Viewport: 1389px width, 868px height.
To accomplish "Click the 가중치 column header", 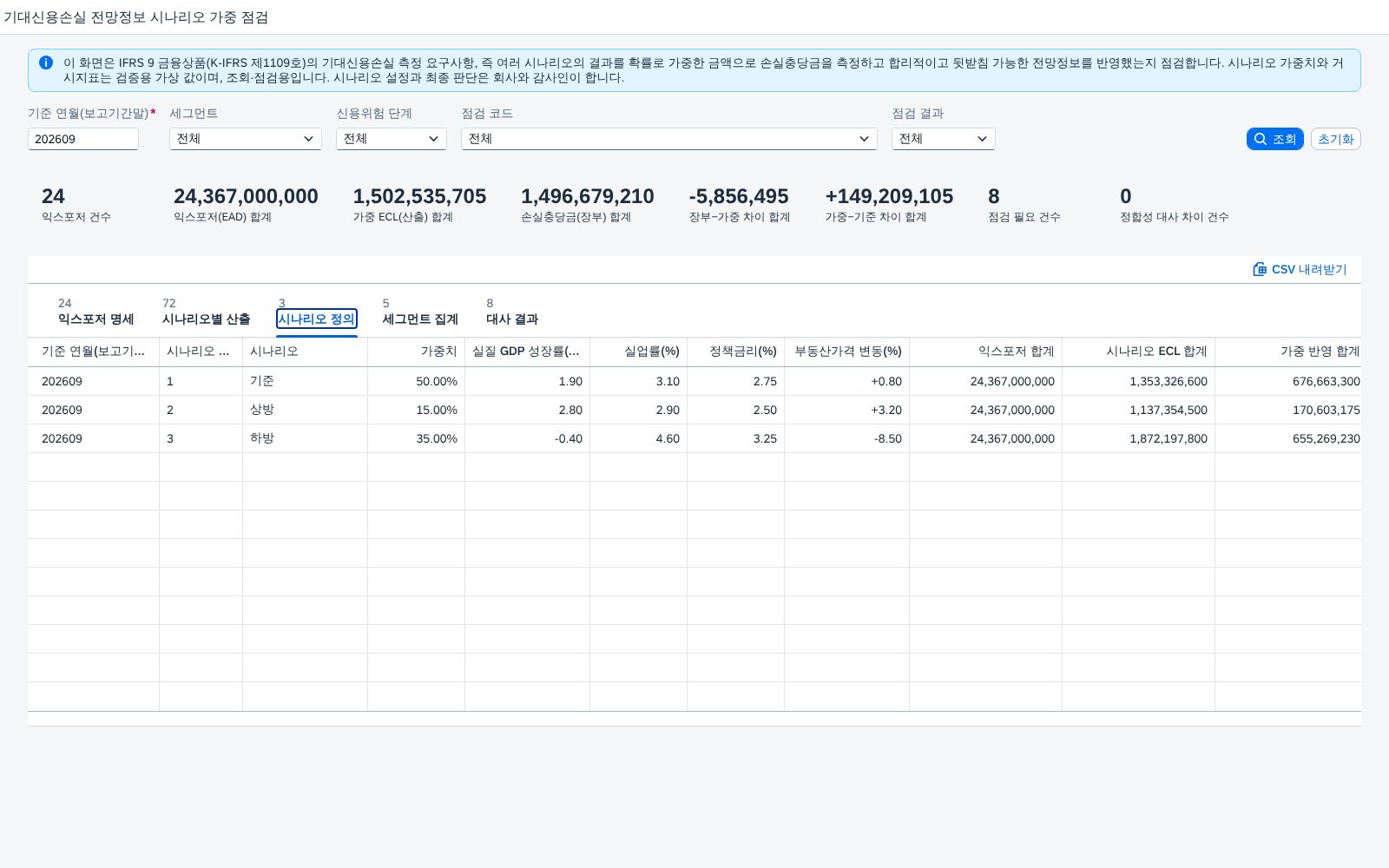I will (x=416, y=352).
